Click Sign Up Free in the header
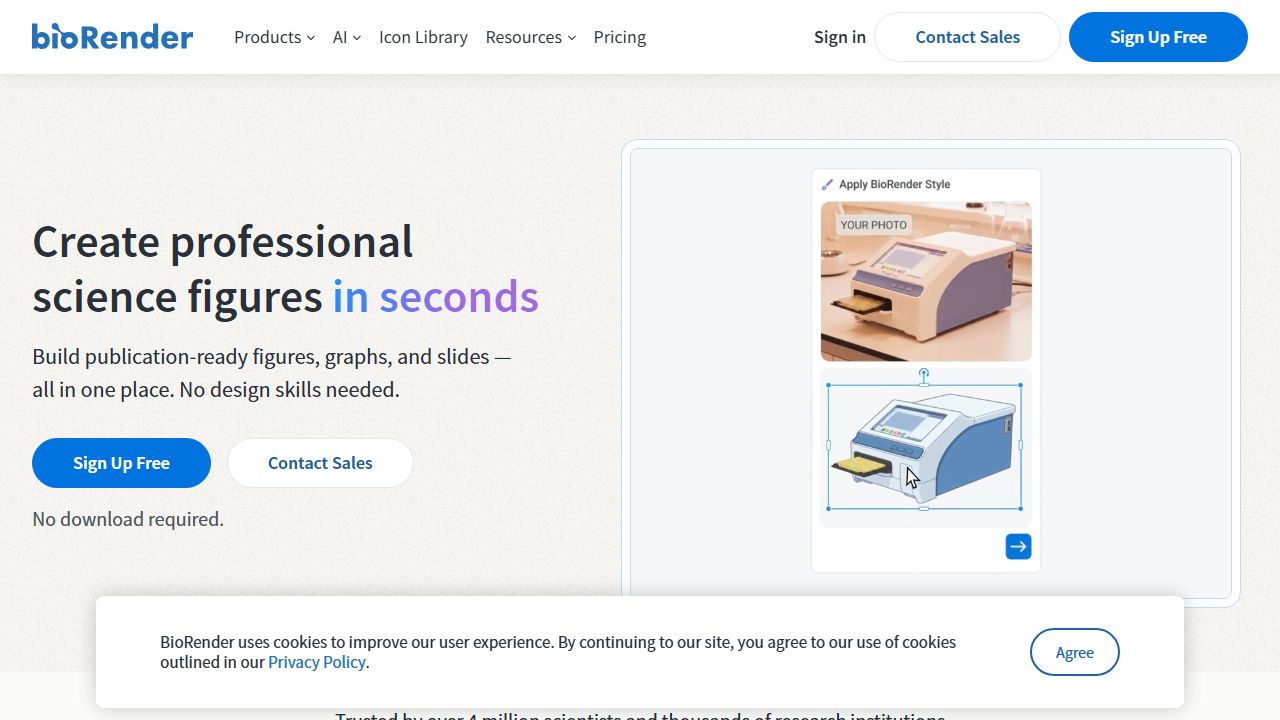1280x720 pixels. [1158, 37]
